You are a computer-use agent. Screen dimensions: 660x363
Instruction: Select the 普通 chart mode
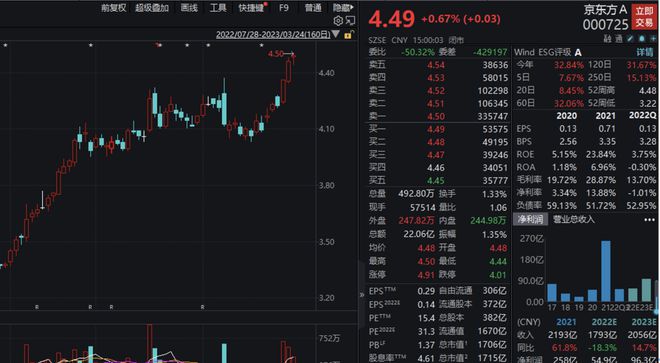[x=313, y=8]
